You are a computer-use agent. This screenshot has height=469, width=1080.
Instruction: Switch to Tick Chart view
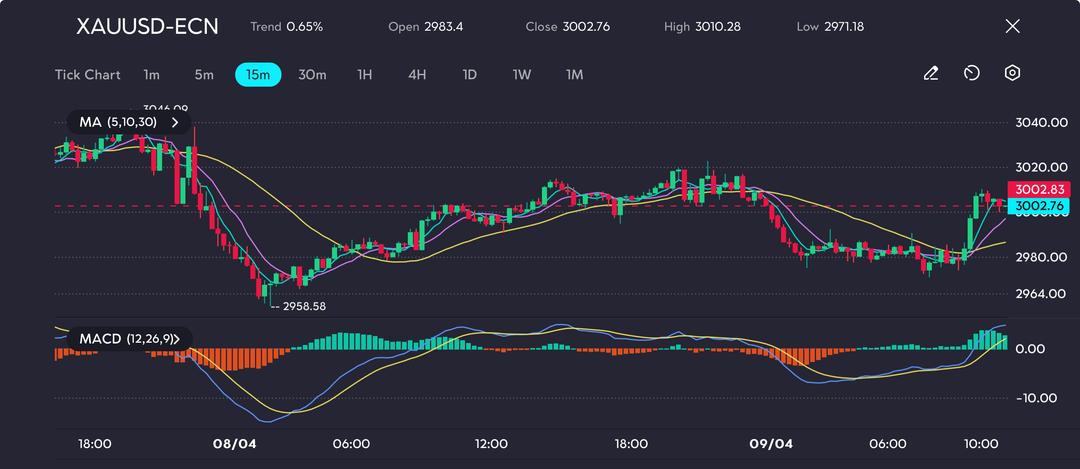click(87, 75)
